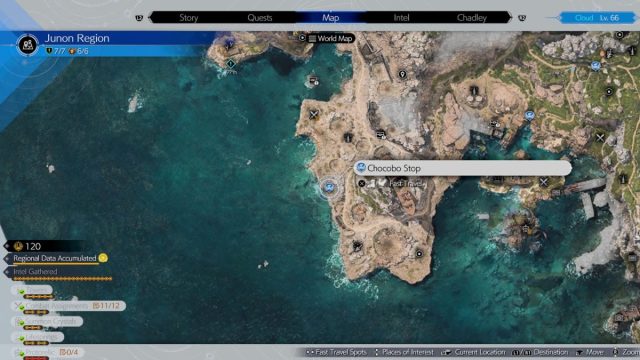Click the Intel Gathered label
Screen dimensions: 640x360
tap(35, 271)
